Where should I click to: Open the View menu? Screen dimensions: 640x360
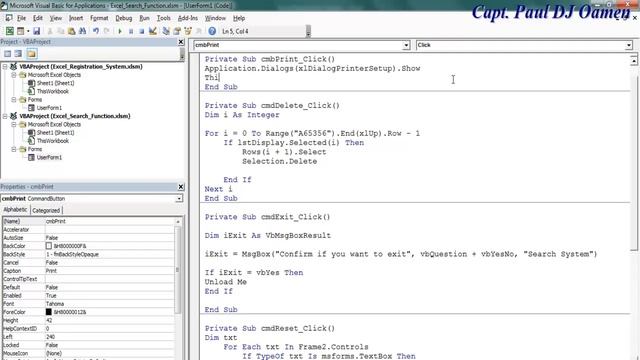coord(56,18)
